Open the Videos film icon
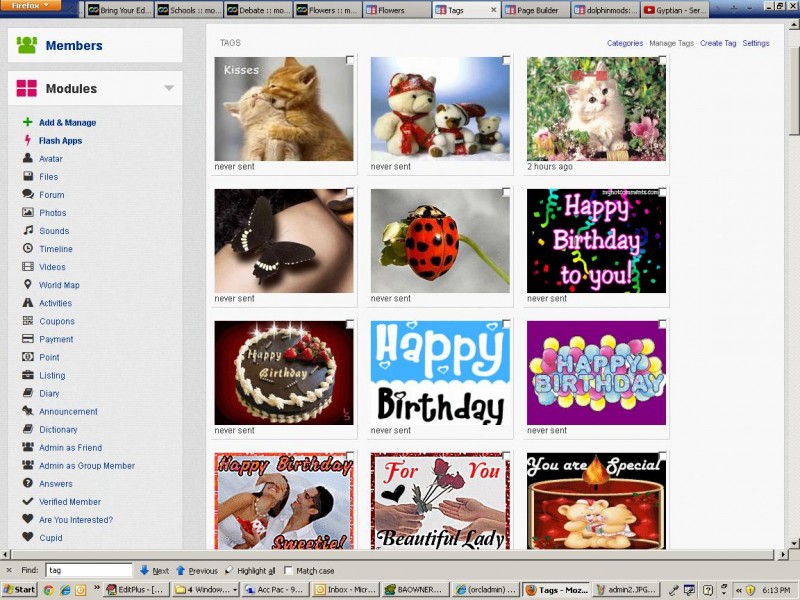The height and width of the screenshot is (600, 800). (28, 267)
